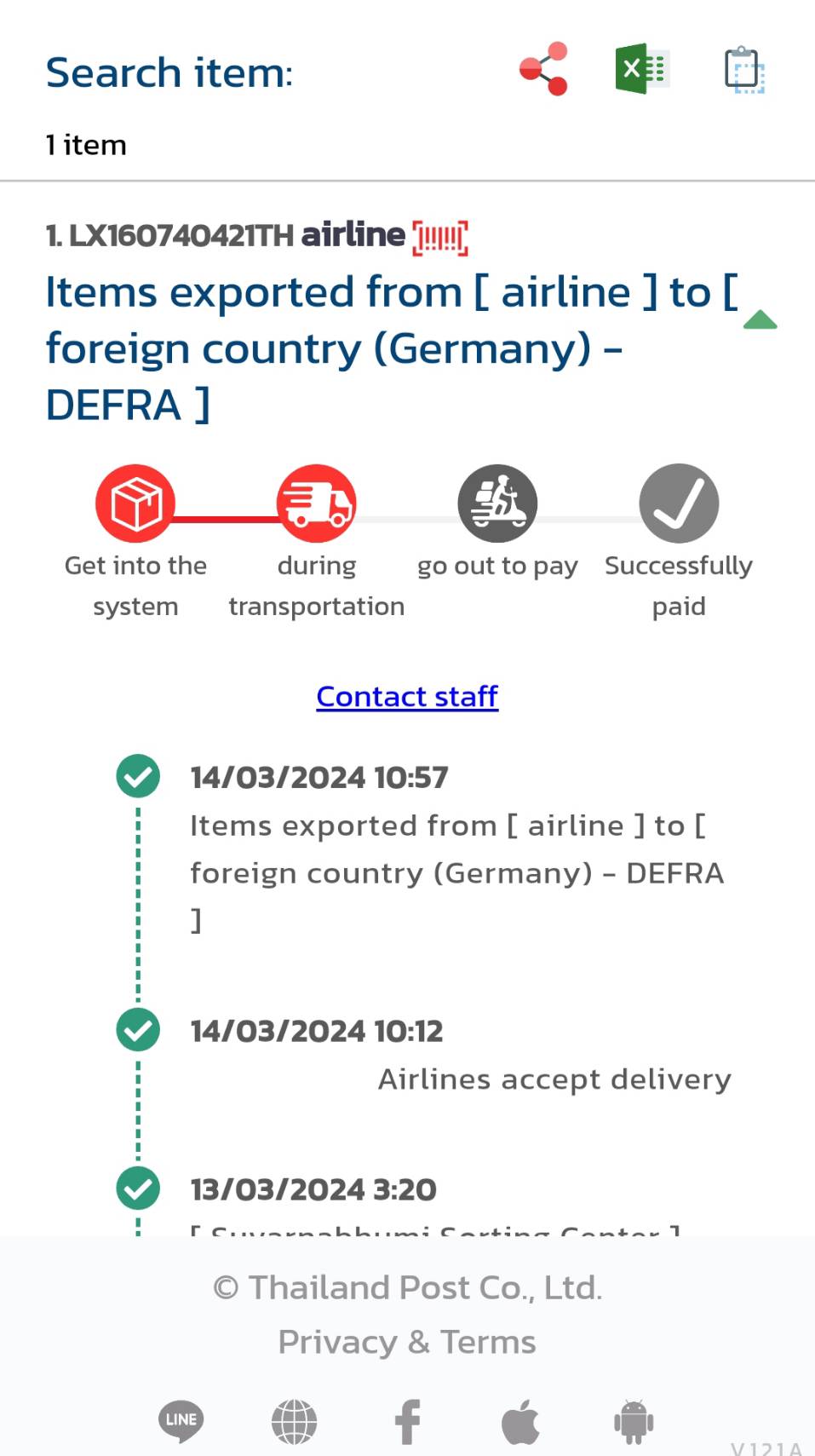Click the 14/03/2024 10:57 timeline checkmark

[x=138, y=776]
